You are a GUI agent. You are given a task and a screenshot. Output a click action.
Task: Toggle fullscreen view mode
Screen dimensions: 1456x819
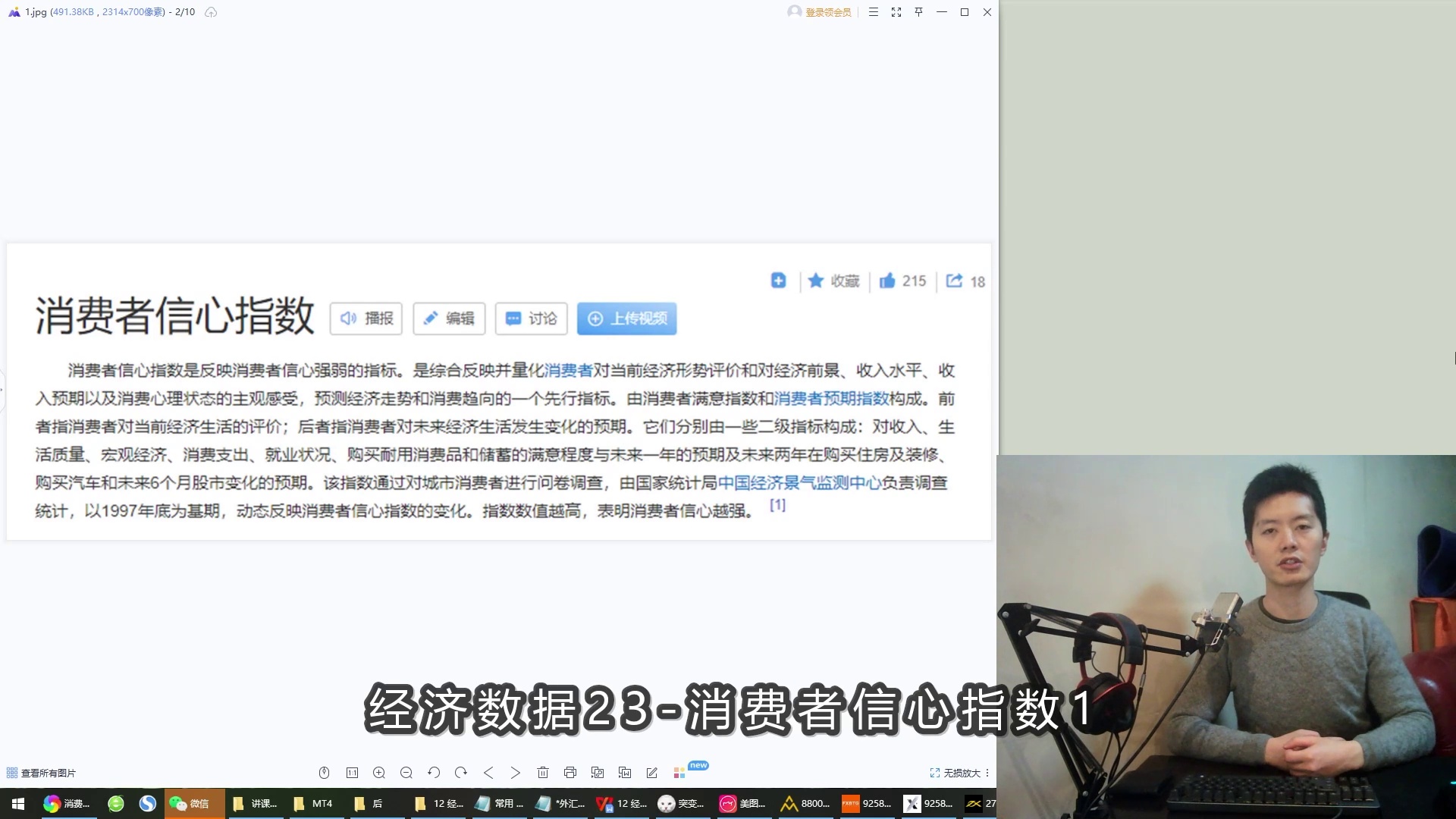coord(896,12)
